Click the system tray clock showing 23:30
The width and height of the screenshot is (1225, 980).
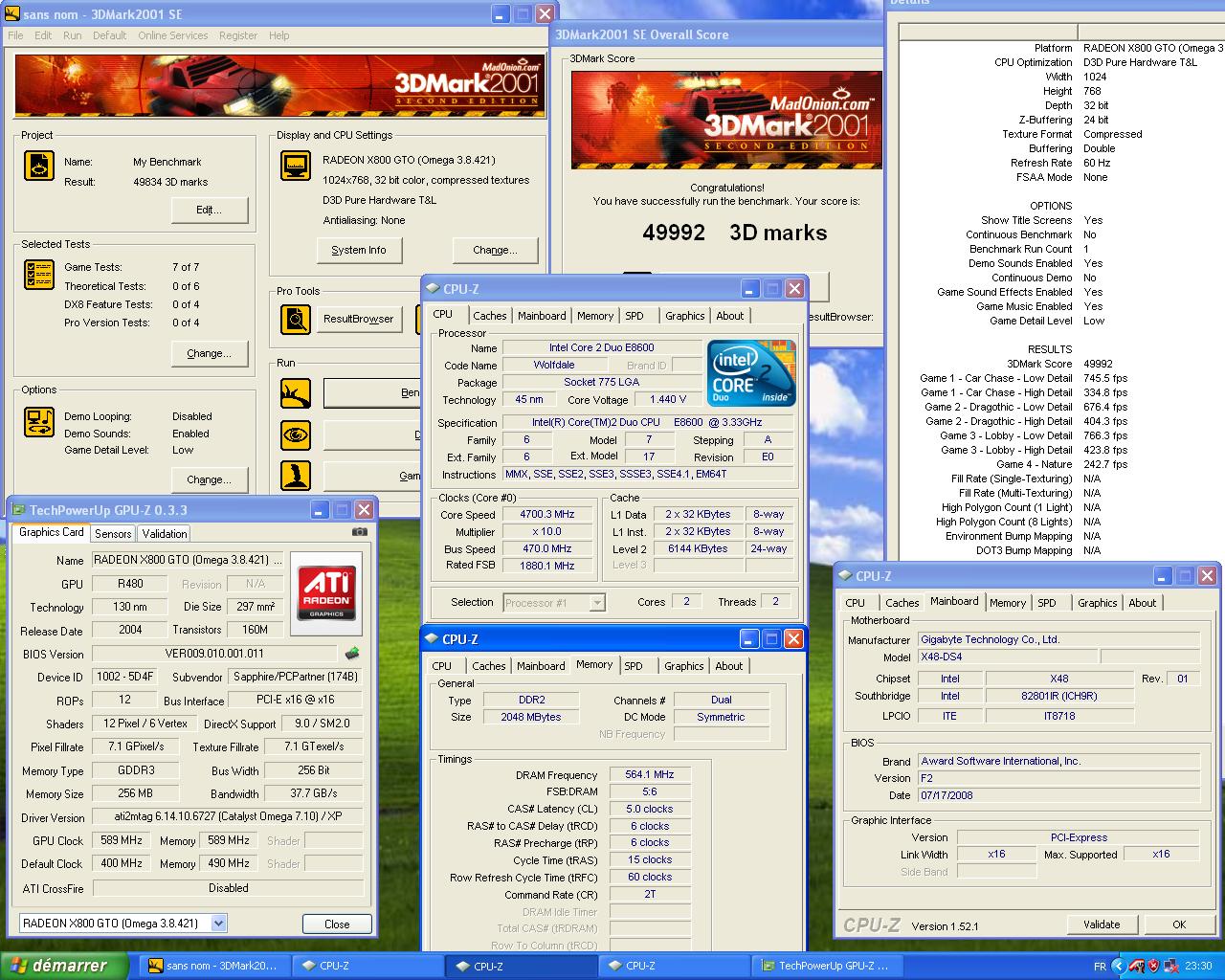[x=1198, y=967]
